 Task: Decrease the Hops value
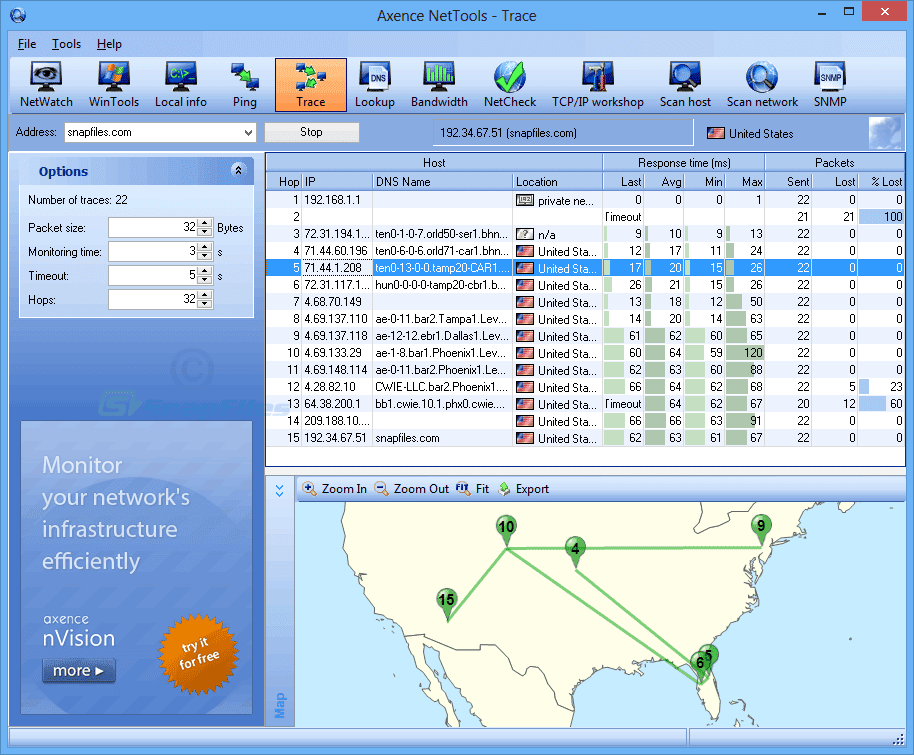click(x=205, y=304)
